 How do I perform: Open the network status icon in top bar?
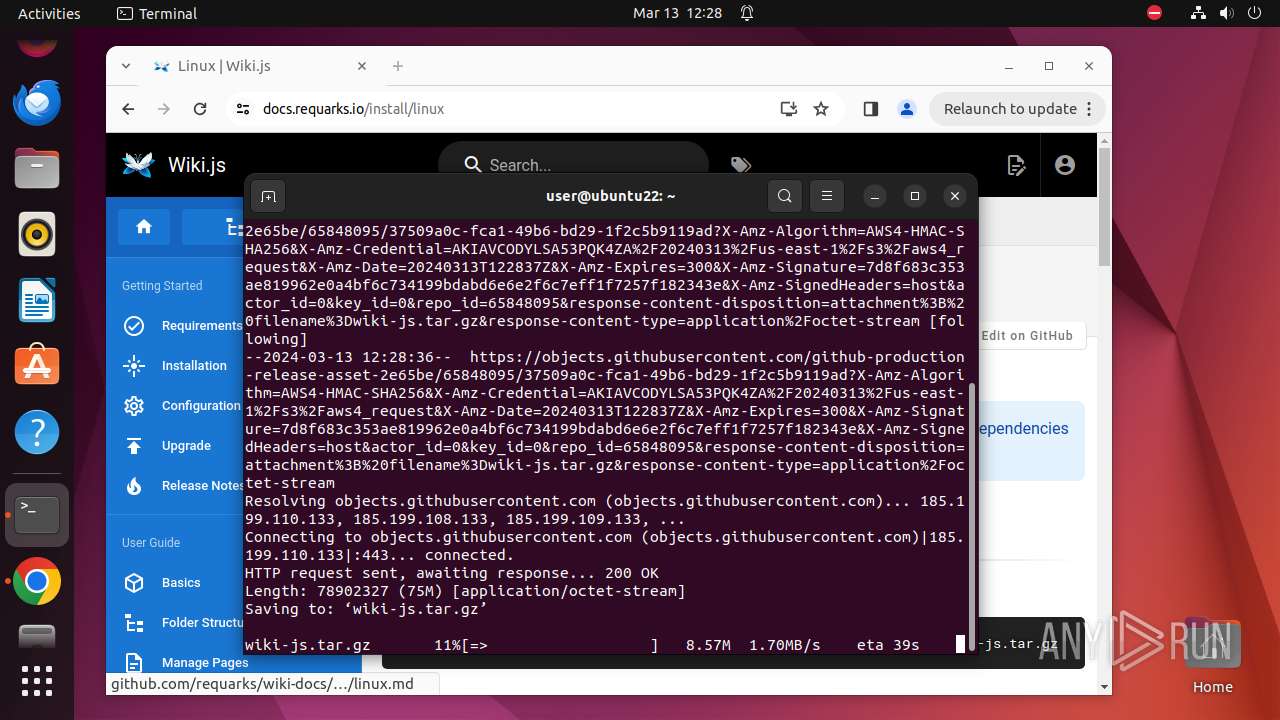click(x=1198, y=14)
